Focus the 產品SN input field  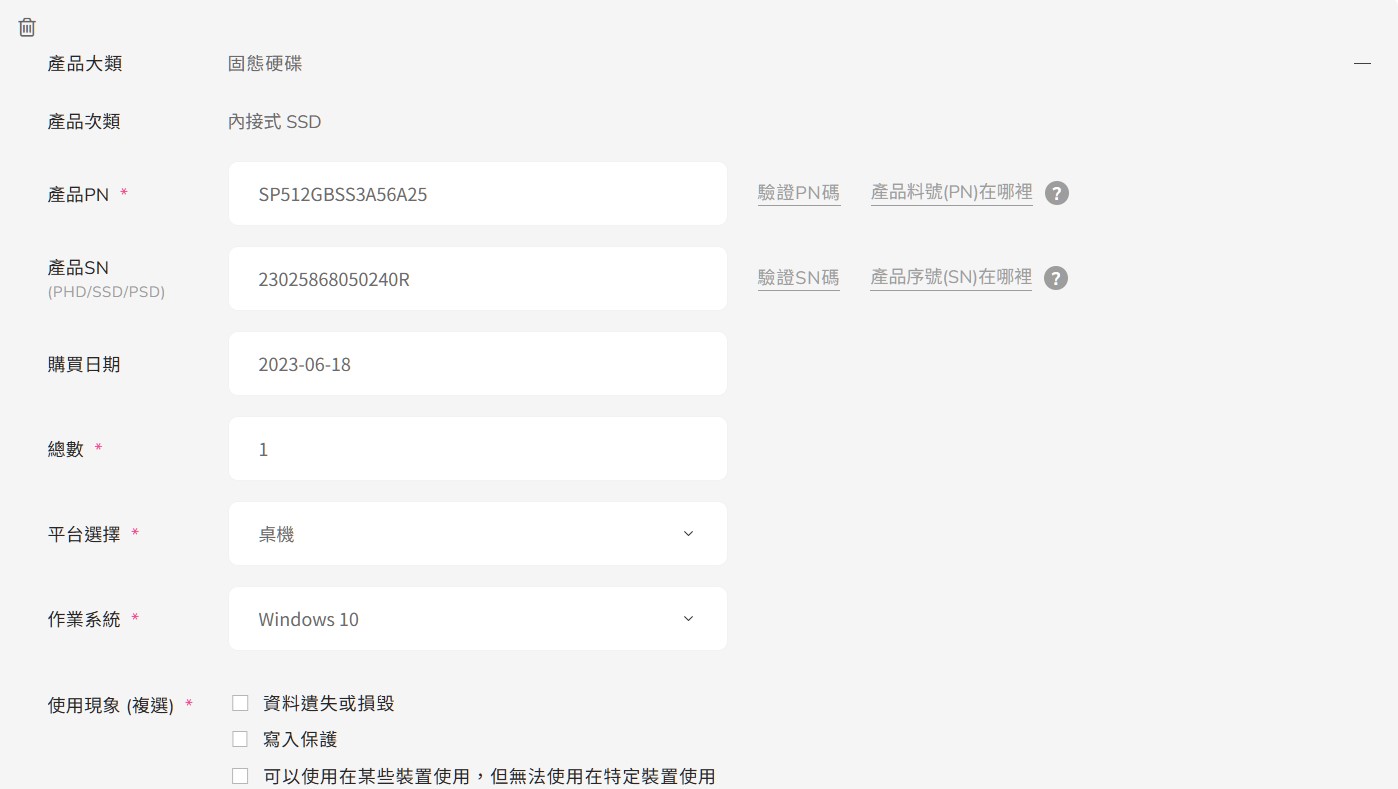coord(477,279)
